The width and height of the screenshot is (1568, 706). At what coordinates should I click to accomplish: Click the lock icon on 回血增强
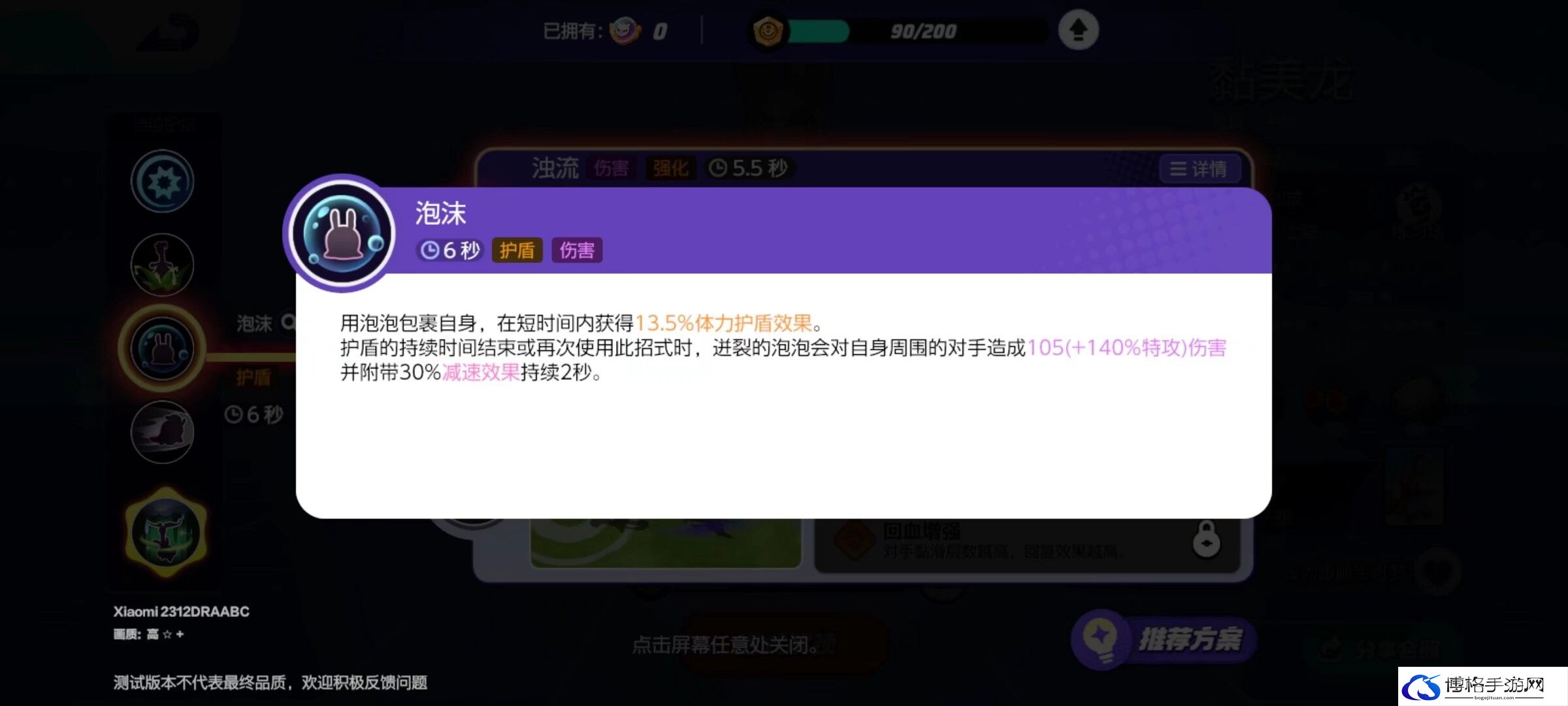click(x=1206, y=540)
